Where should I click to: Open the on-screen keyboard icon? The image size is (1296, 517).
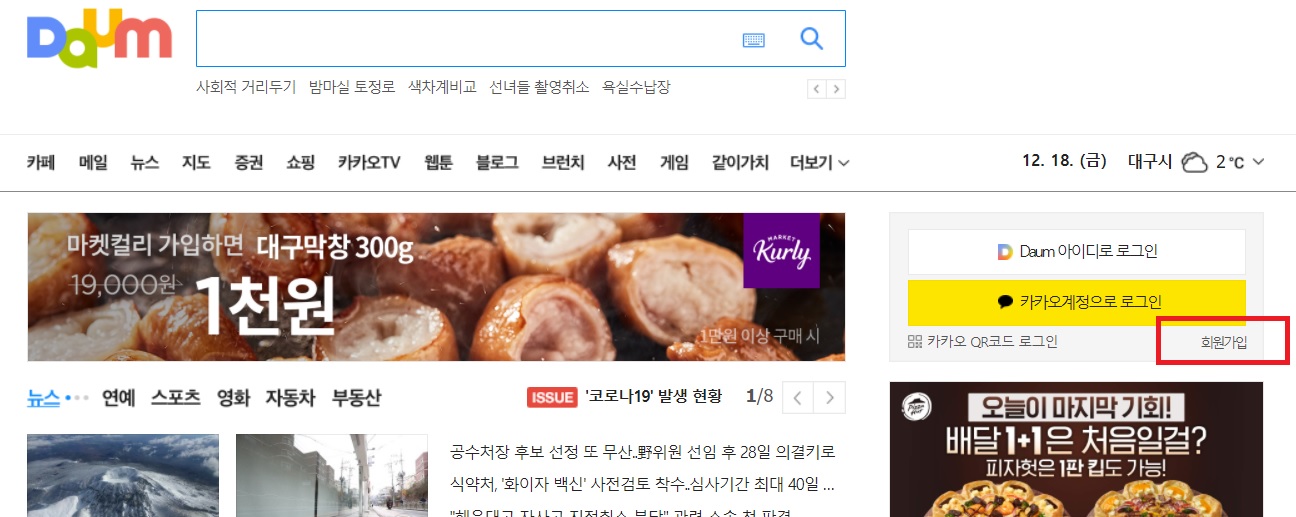coord(753,40)
